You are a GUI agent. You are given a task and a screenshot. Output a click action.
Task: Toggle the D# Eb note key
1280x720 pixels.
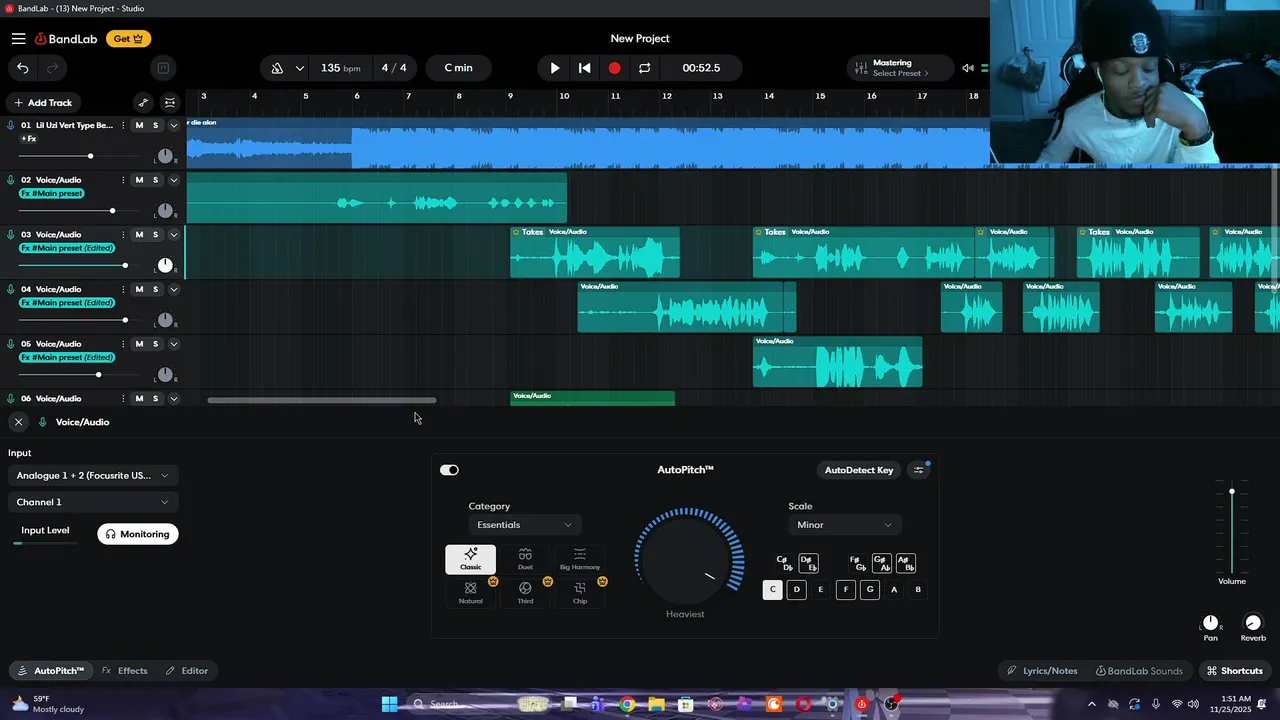(808, 563)
